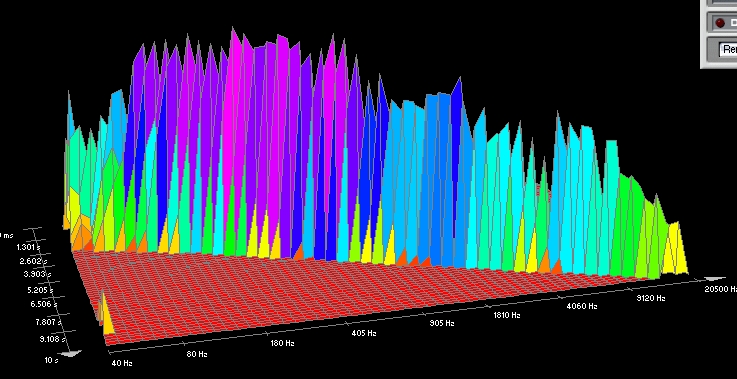Click the "405 Hz" frequency axis label
This screenshot has height=379, width=737.
pyautogui.click(x=364, y=333)
